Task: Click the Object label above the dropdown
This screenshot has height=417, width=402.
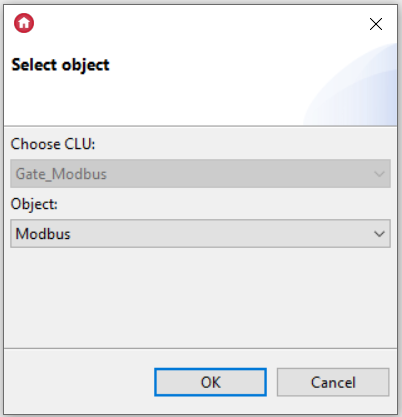Action: 34,204
